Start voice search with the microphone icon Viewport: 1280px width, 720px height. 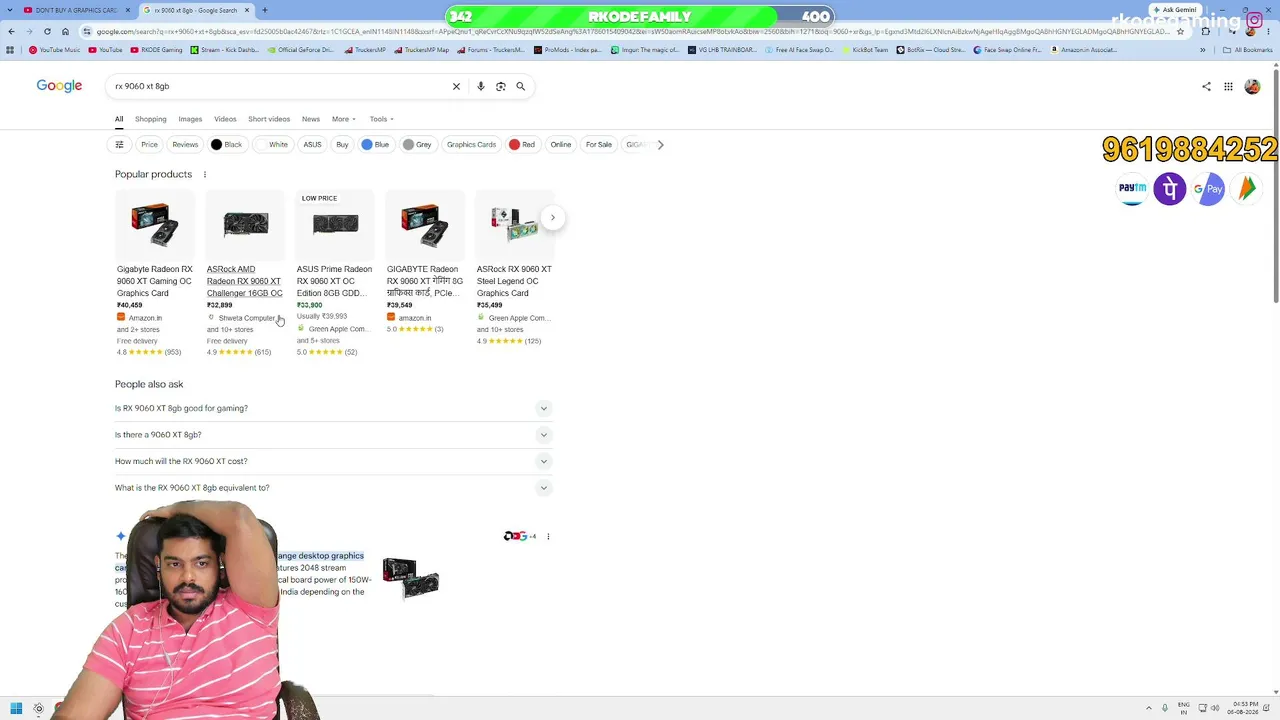pyautogui.click(x=481, y=86)
